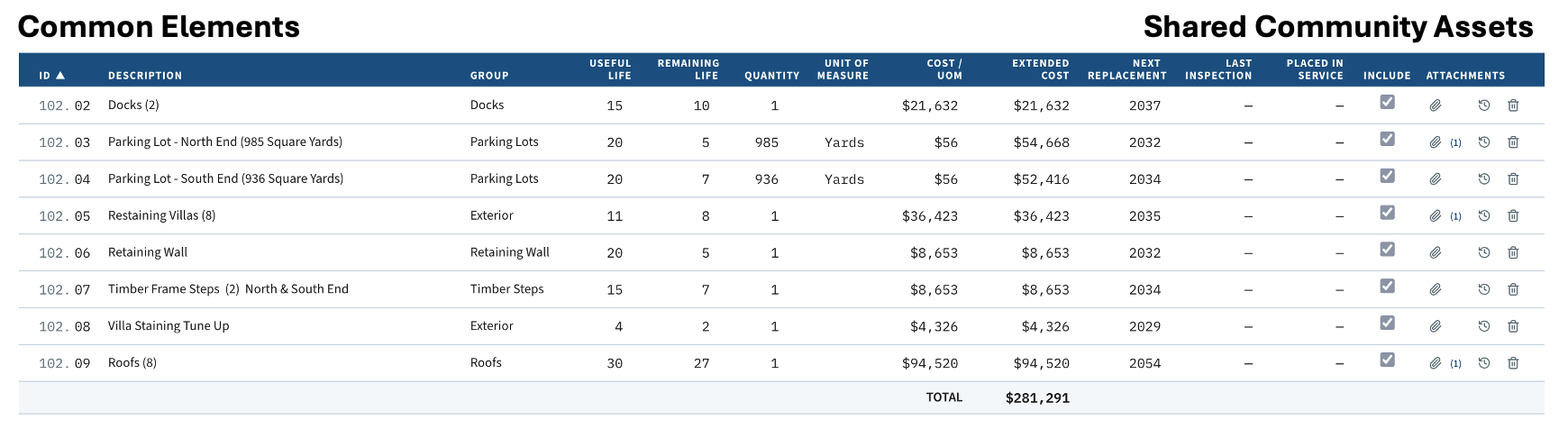View history for Roofs (8) row
Screen dimensions: 1568x438
tap(1484, 364)
